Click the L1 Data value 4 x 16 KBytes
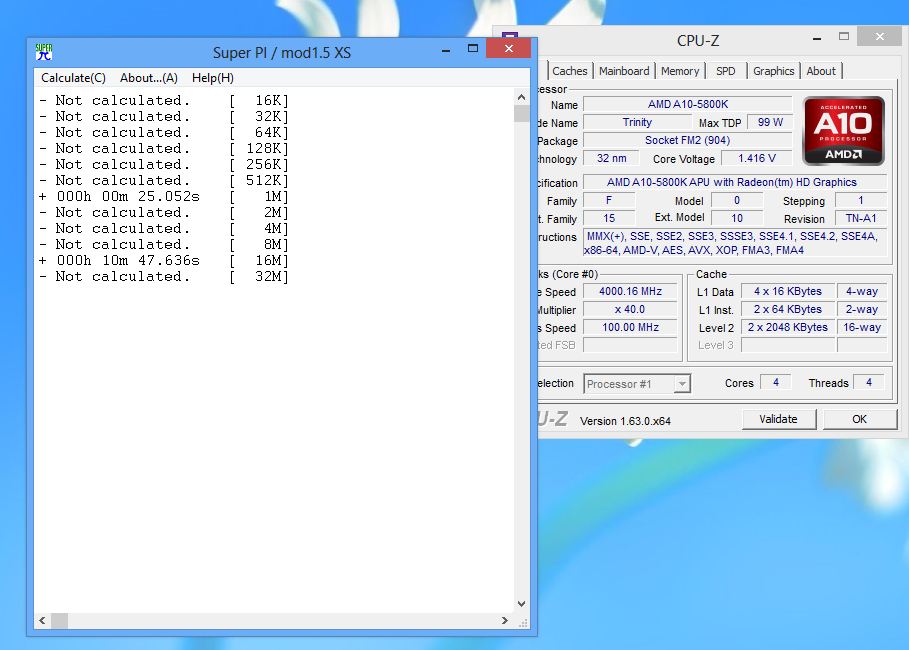Image resolution: width=909 pixels, height=650 pixels. [x=788, y=291]
